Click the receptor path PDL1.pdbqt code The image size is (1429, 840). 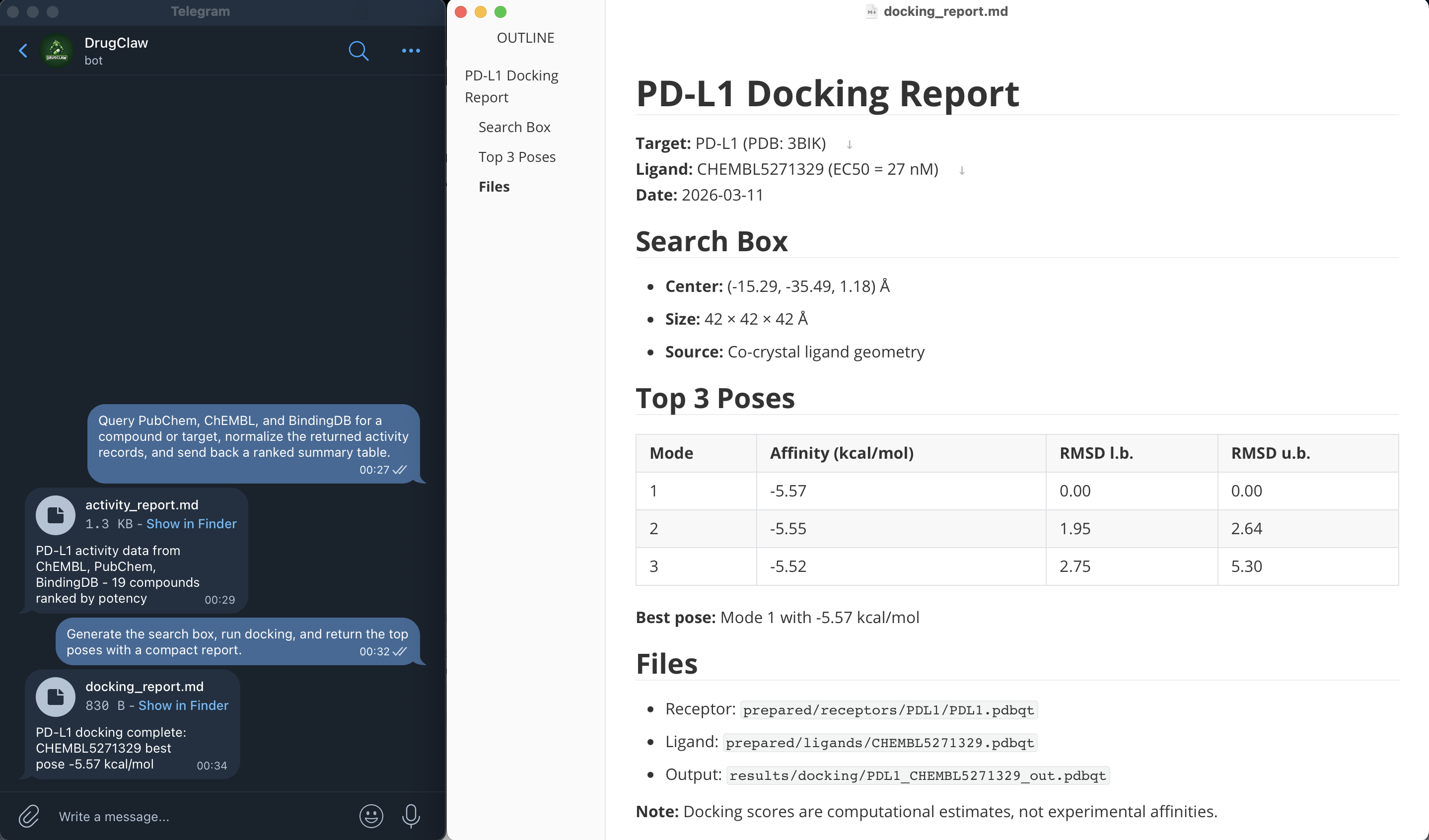tap(889, 709)
